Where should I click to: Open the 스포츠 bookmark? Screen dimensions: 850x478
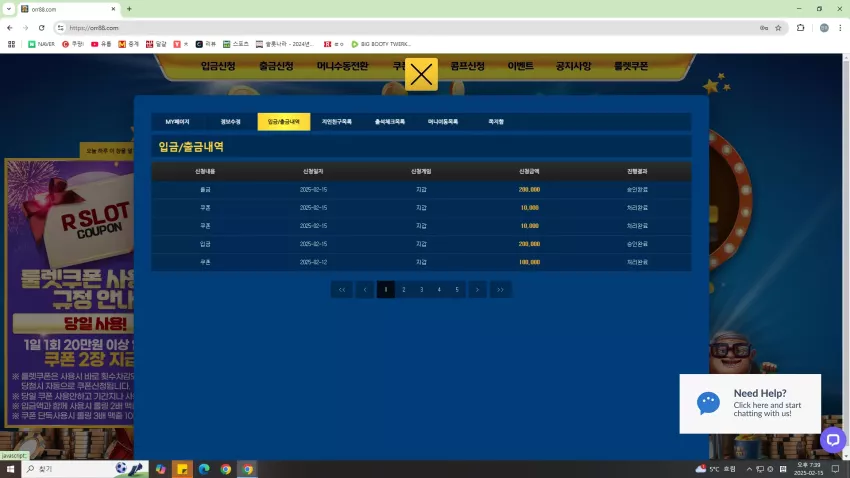click(x=236, y=44)
